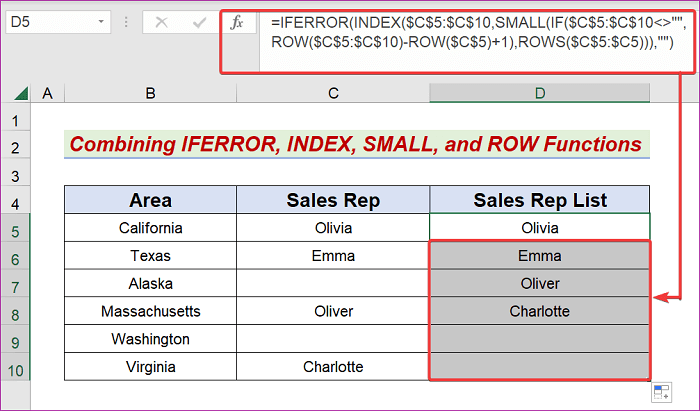Click the Insert Function fx icon
Viewport: 700px width, 411px height.
coord(237,23)
